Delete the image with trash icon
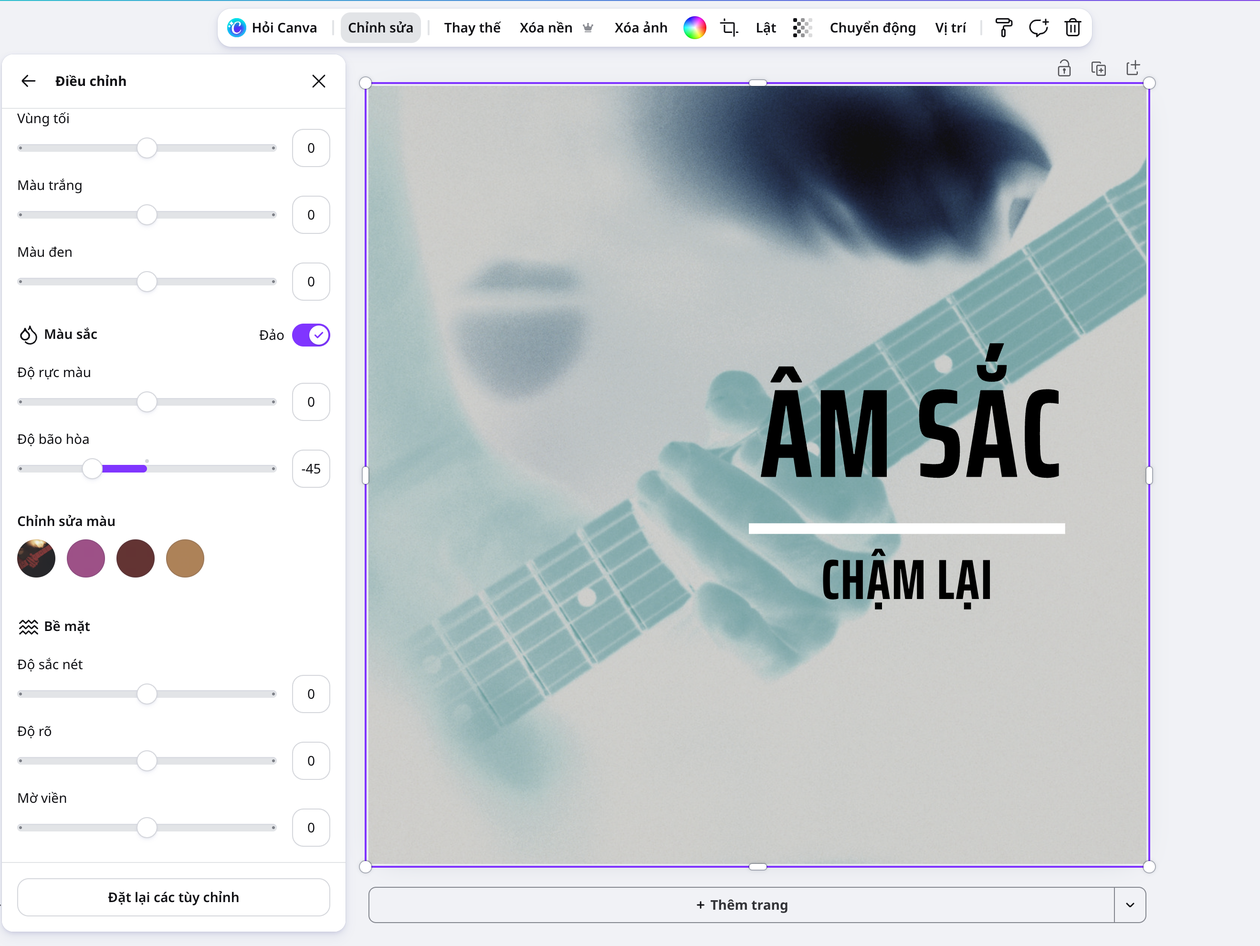 [x=1073, y=28]
